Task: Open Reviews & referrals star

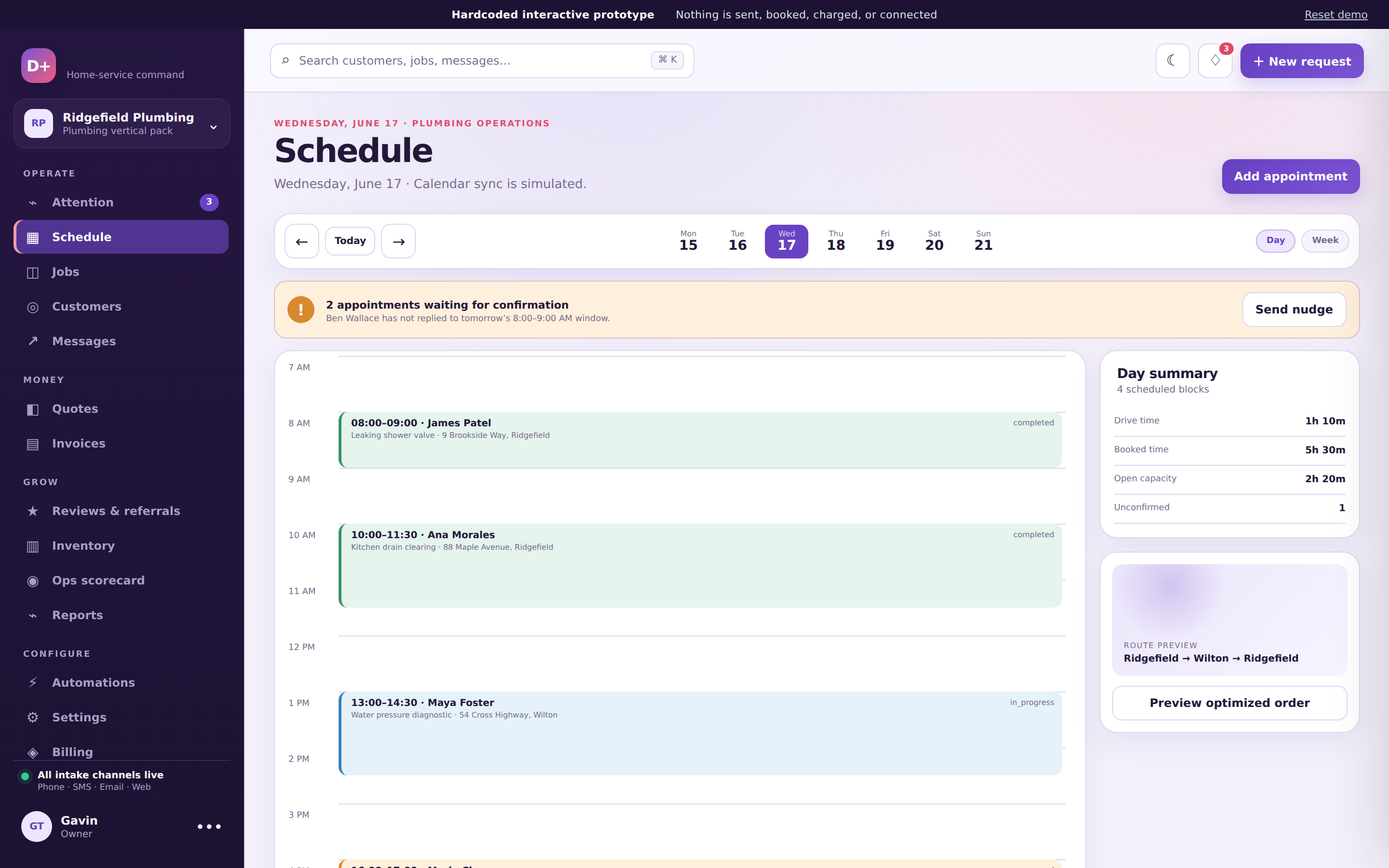Action: 33,511
